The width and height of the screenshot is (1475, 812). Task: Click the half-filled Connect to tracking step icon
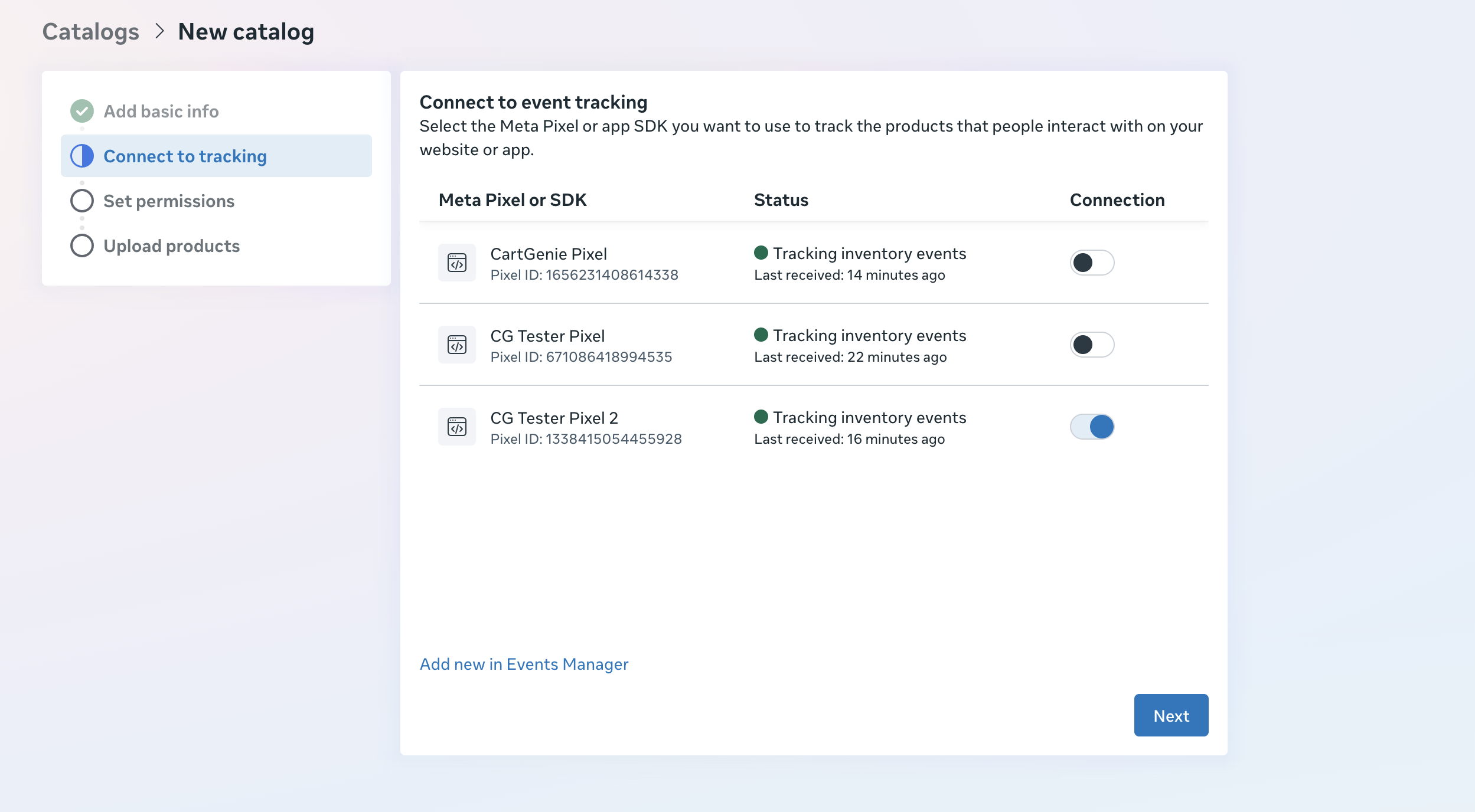[82, 156]
